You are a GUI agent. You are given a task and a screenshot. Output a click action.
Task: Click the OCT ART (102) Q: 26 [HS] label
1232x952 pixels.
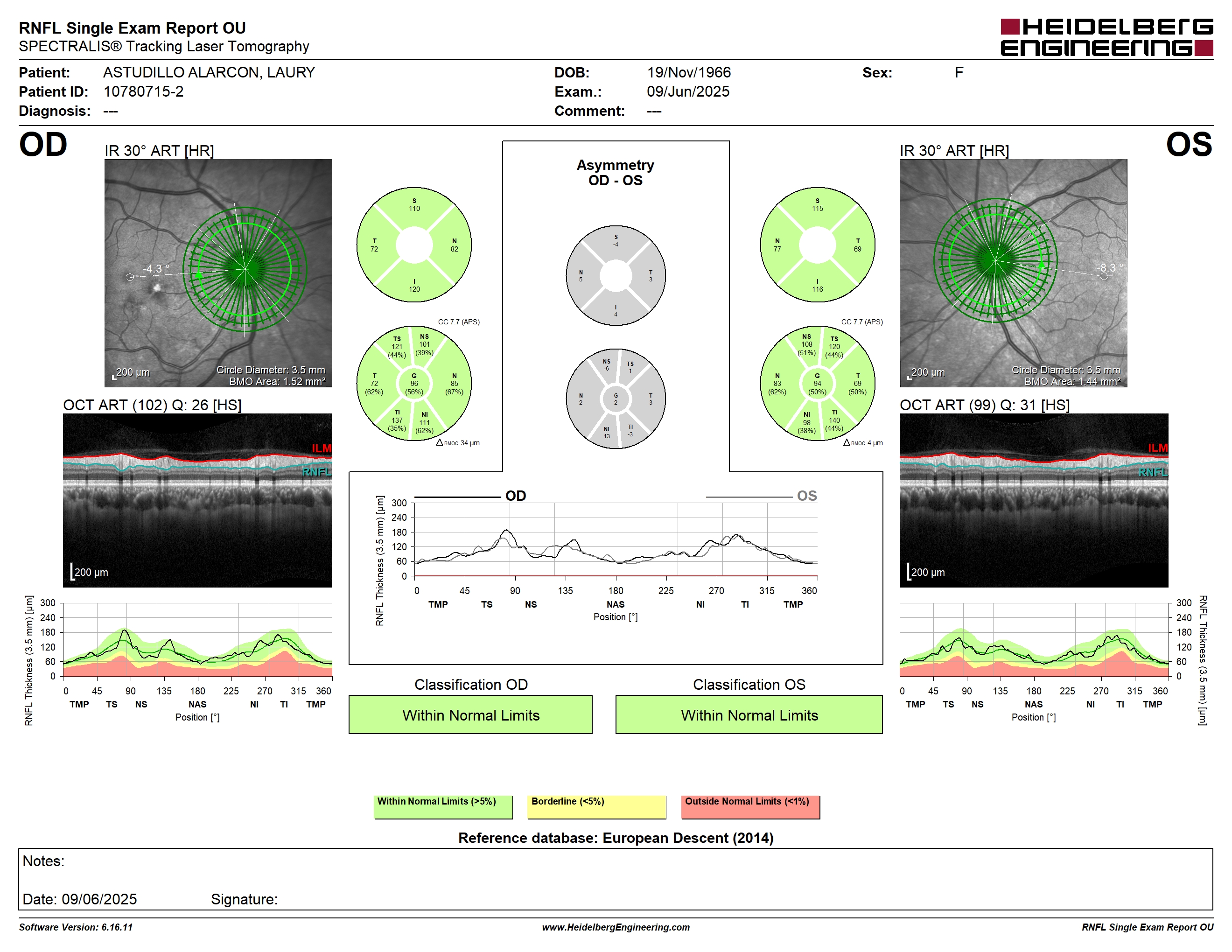152,405
